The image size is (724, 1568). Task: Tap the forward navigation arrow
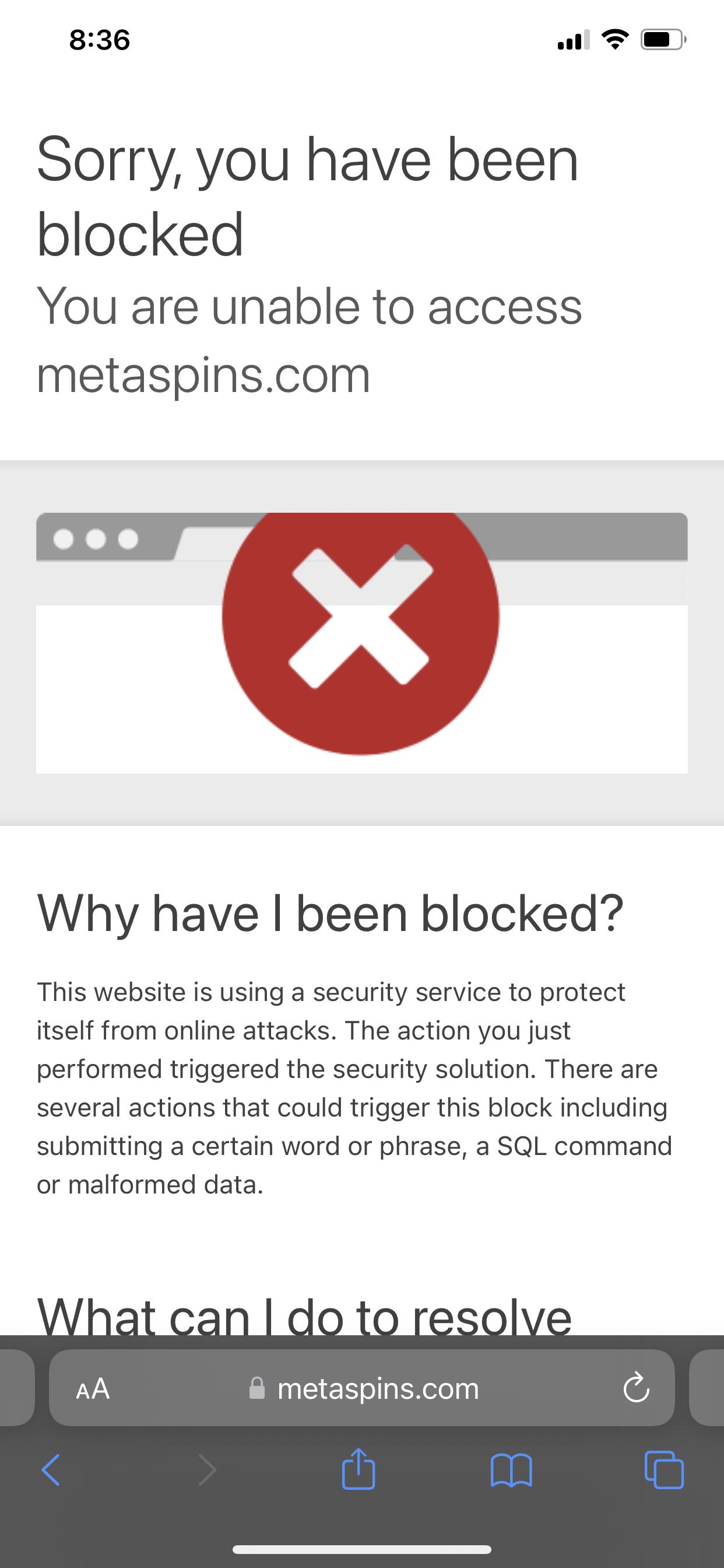coord(208,1469)
